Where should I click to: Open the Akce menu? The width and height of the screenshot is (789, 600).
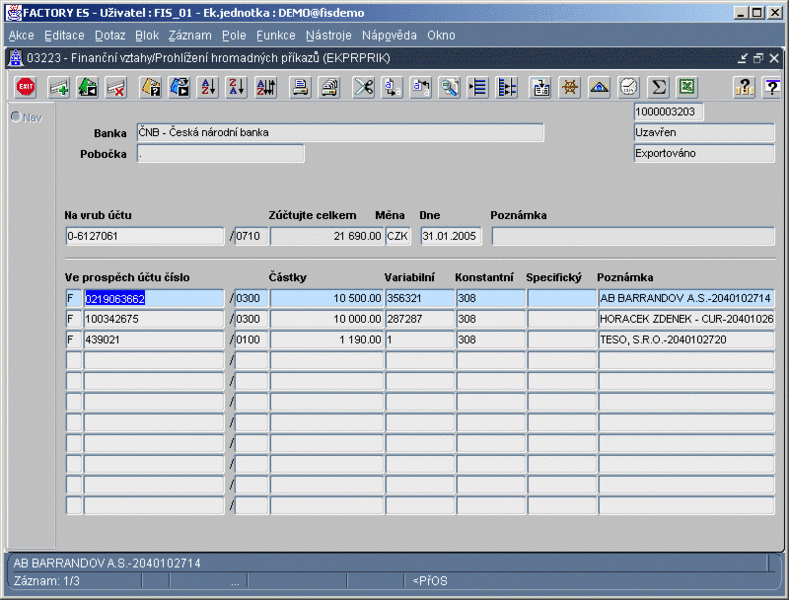point(21,35)
